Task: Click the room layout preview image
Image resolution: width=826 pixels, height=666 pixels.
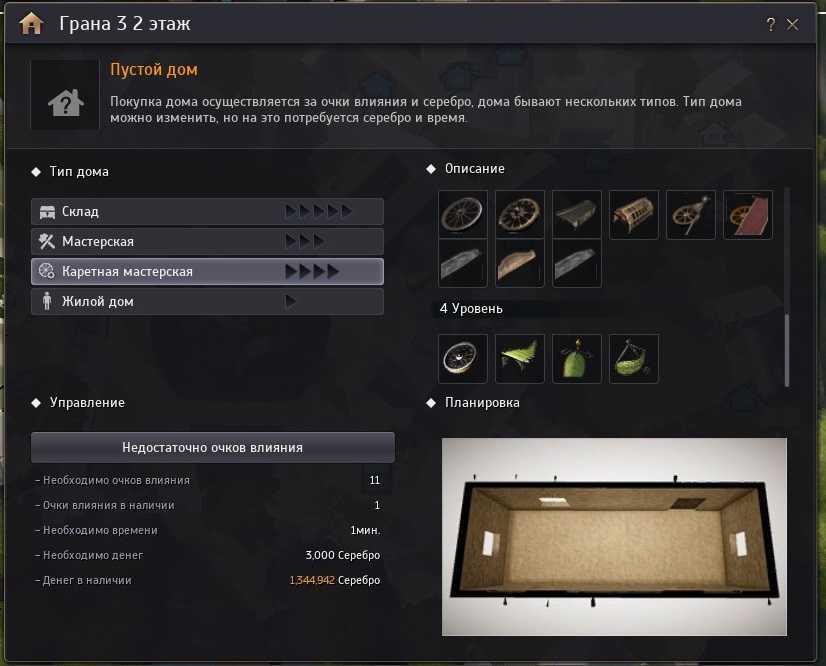Action: pos(614,537)
